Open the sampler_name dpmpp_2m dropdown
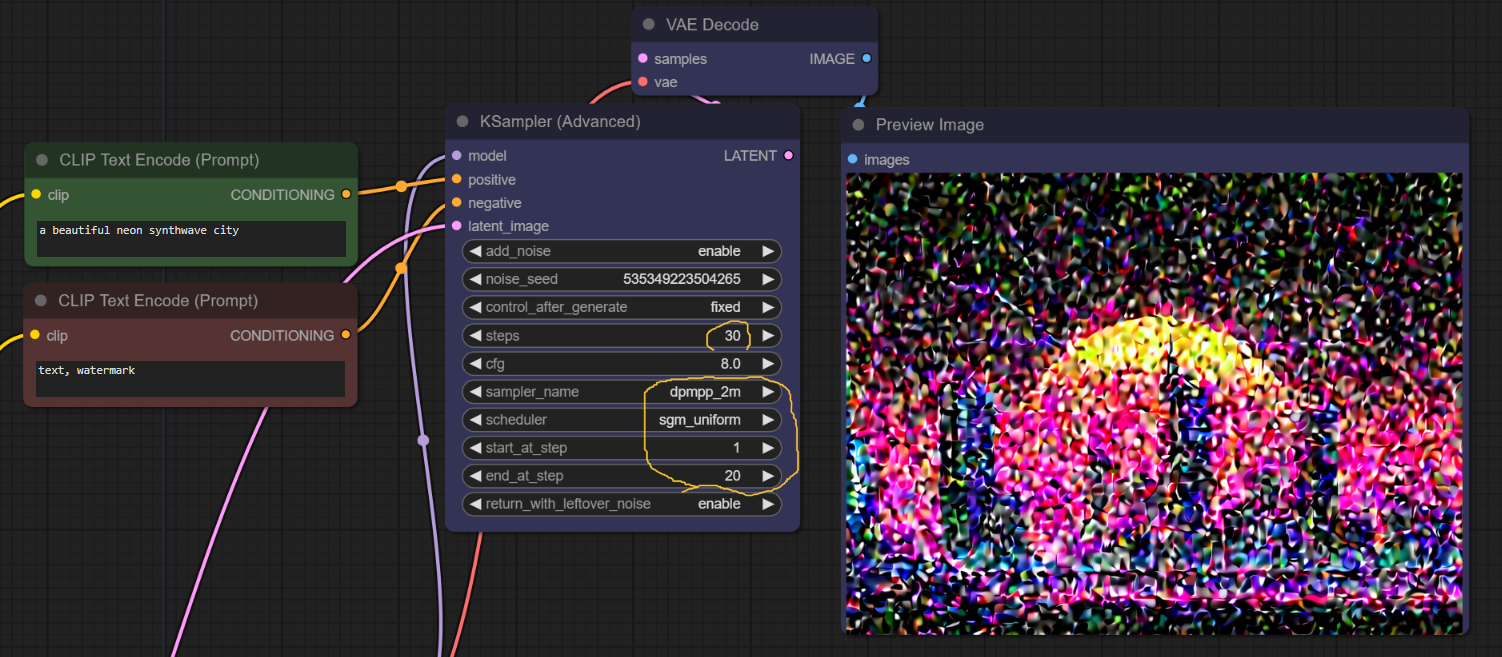Viewport: 1502px width, 657px height. pos(621,392)
